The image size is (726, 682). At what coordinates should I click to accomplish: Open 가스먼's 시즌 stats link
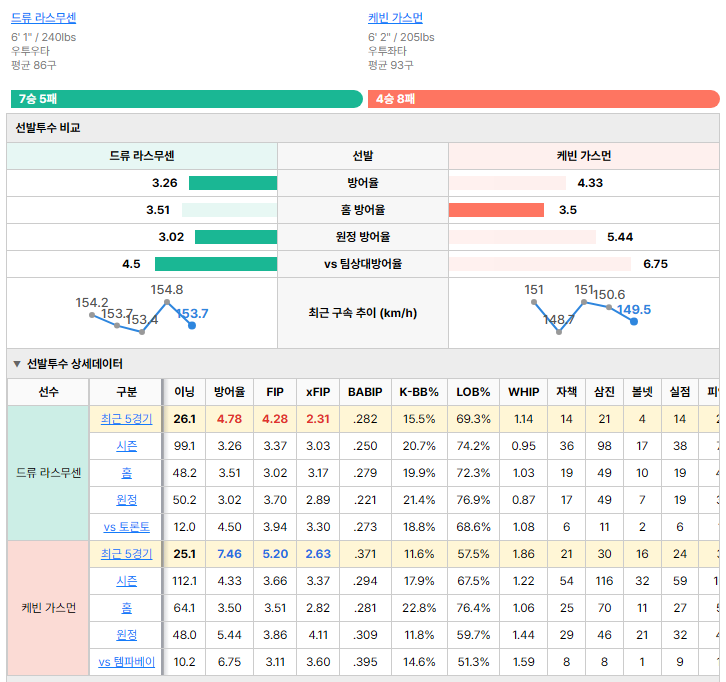click(x=126, y=581)
